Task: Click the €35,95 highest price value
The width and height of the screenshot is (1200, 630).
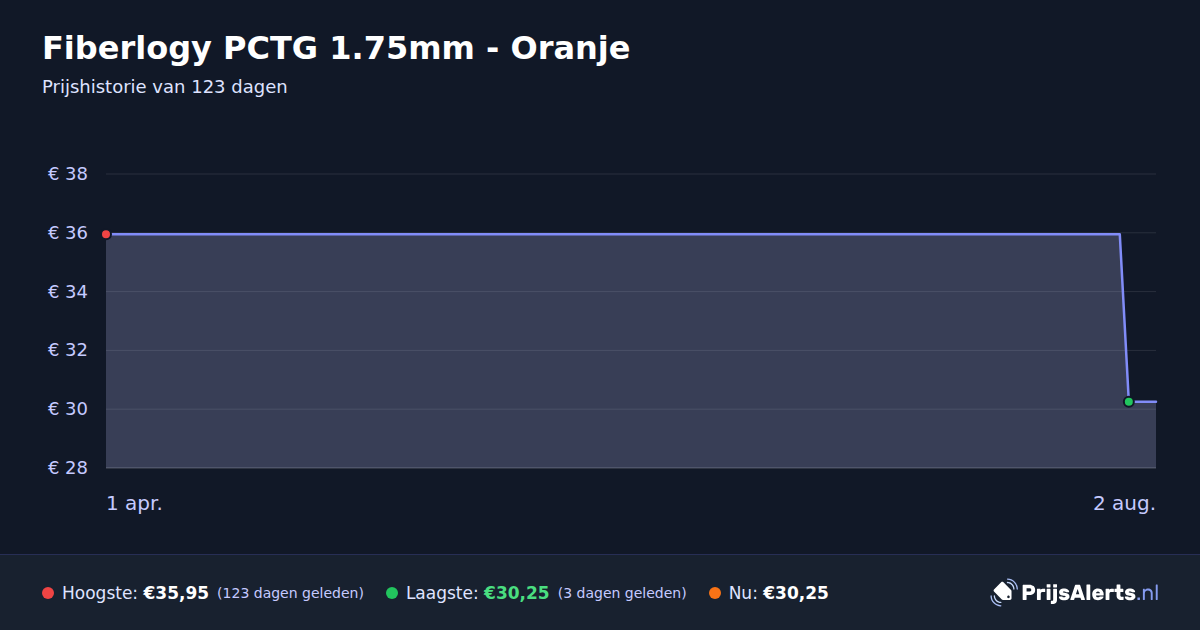Action: (x=176, y=593)
